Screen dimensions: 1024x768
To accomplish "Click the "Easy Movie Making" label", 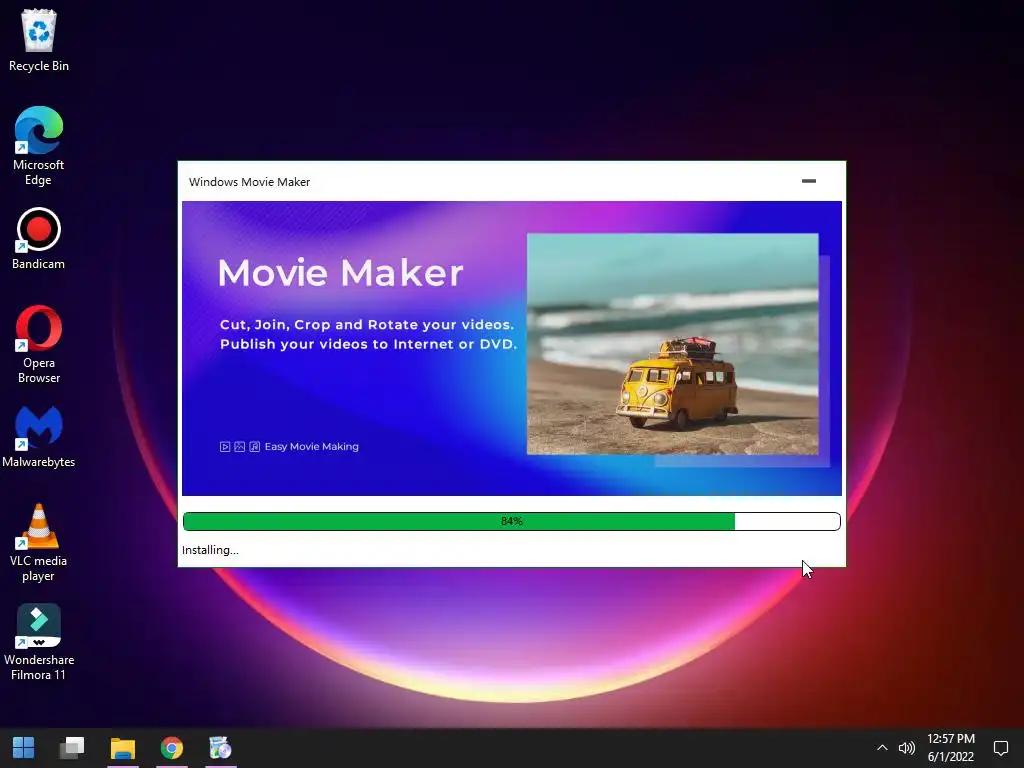I will [x=312, y=447].
